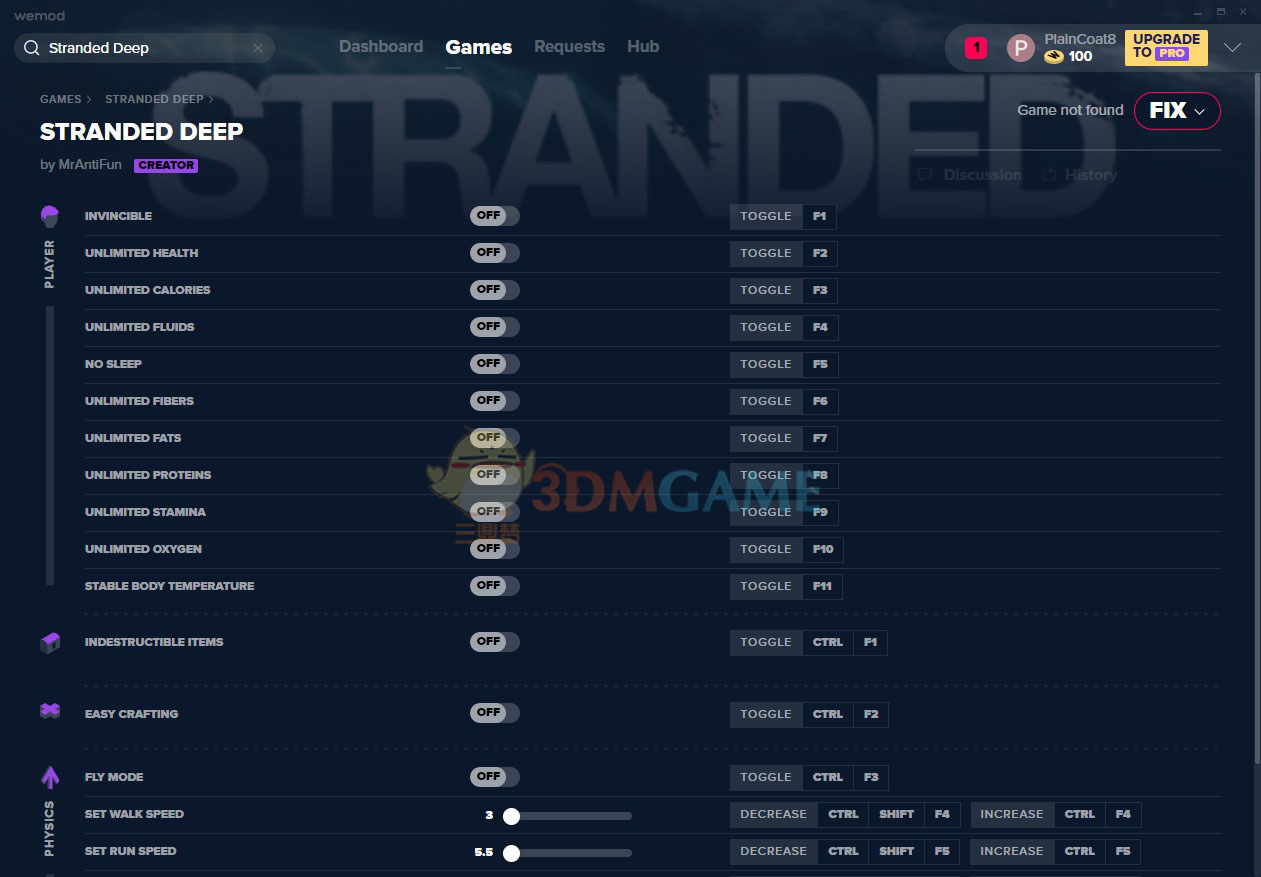
Task: Focus the Stranded Deep search field
Action: (x=145, y=48)
